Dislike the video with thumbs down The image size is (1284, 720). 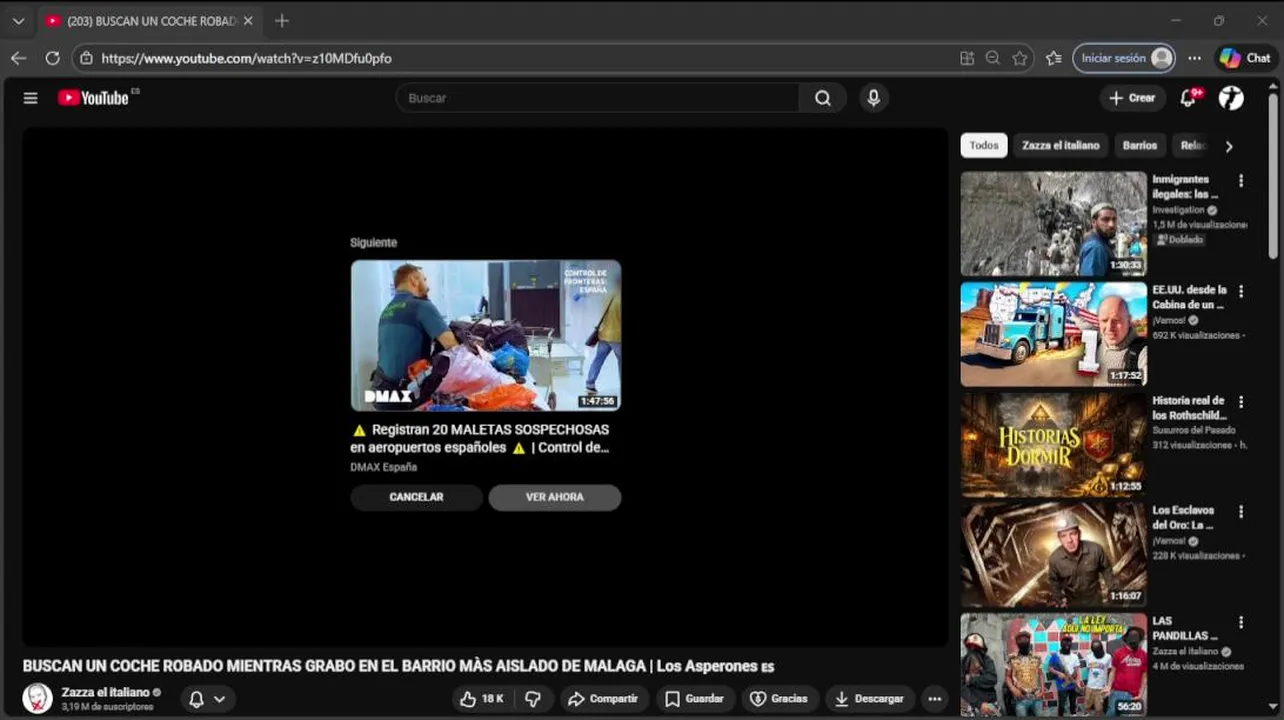533,699
